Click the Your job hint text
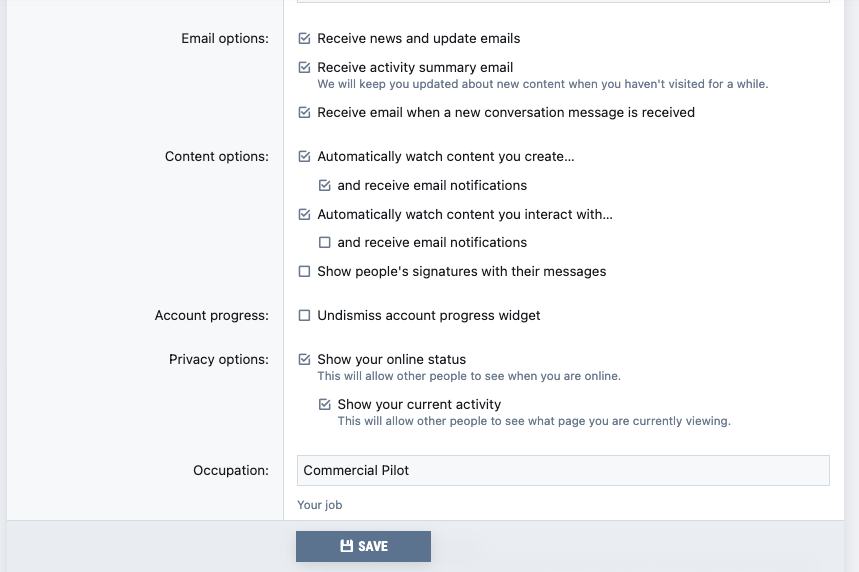Screen dimensions: 859x572 (319, 505)
